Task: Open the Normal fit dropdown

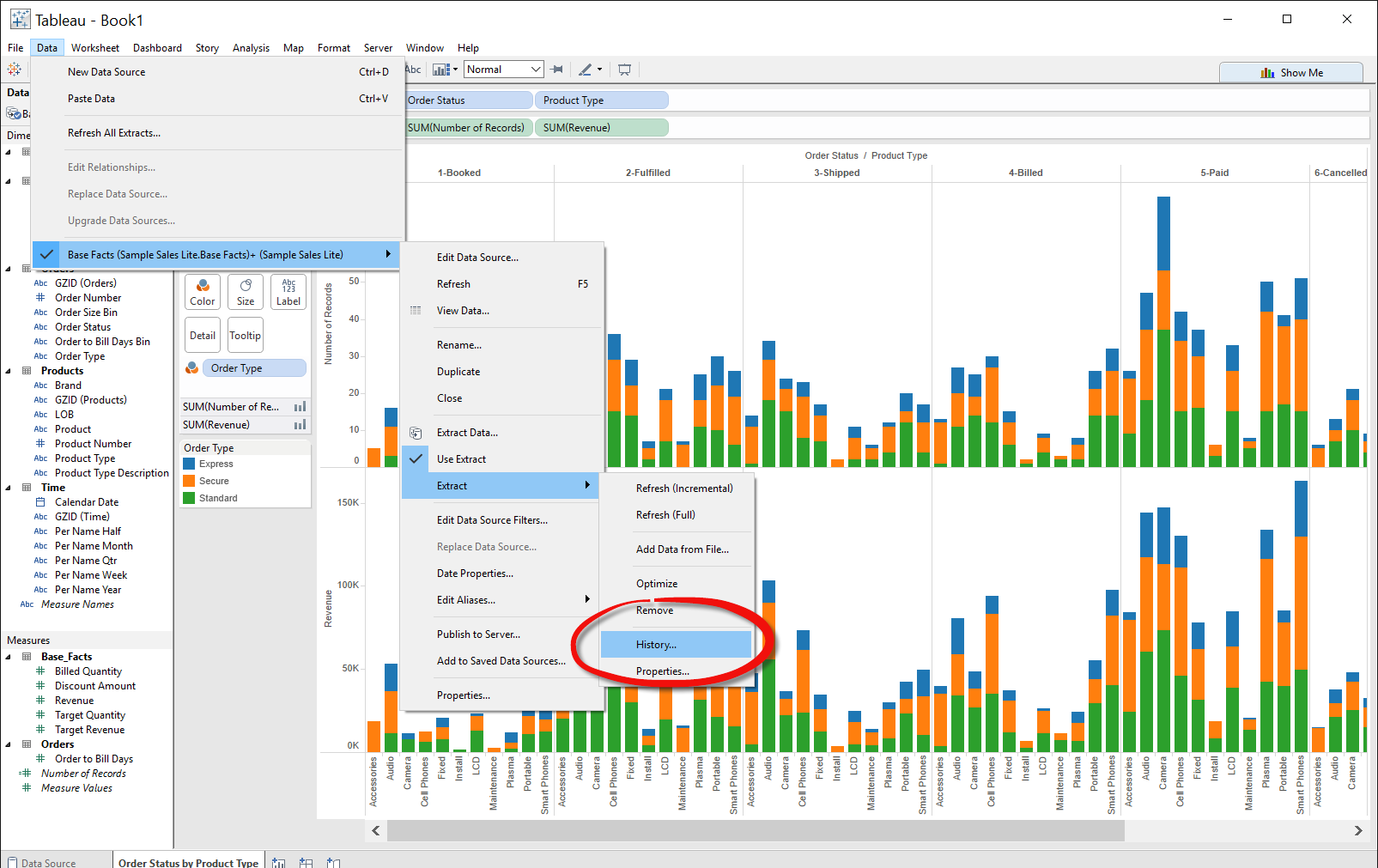Action: tap(504, 70)
